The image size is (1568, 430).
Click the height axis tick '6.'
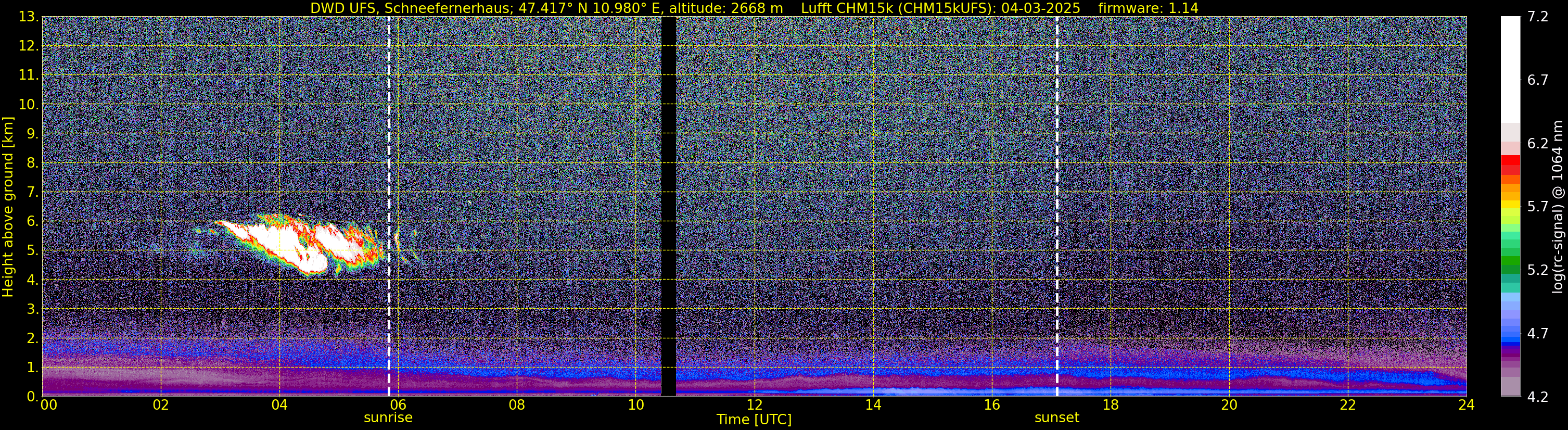[33, 221]
